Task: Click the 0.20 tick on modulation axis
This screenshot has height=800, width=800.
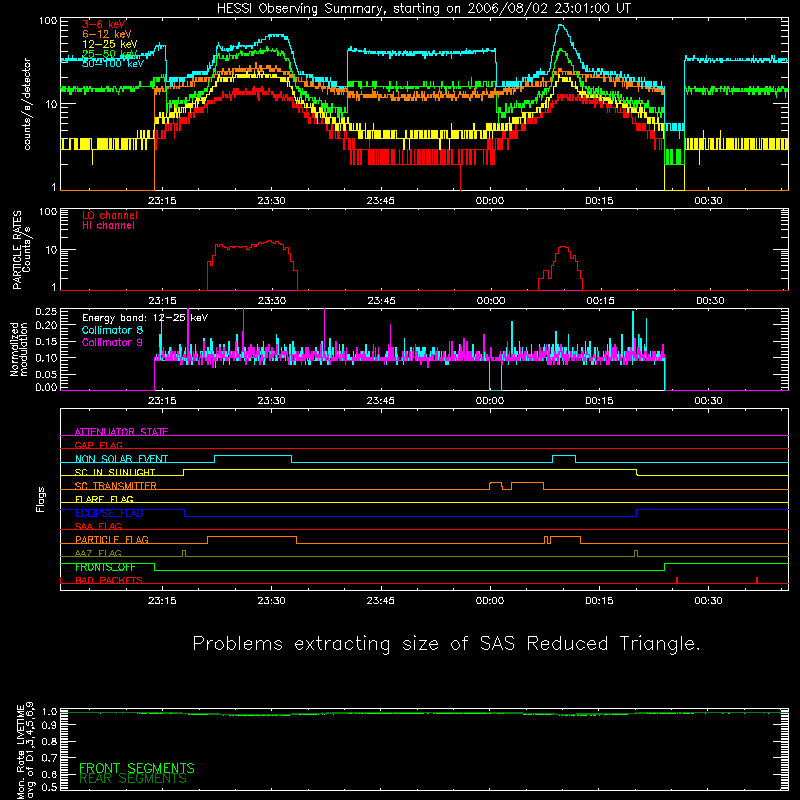Action: 46,325
